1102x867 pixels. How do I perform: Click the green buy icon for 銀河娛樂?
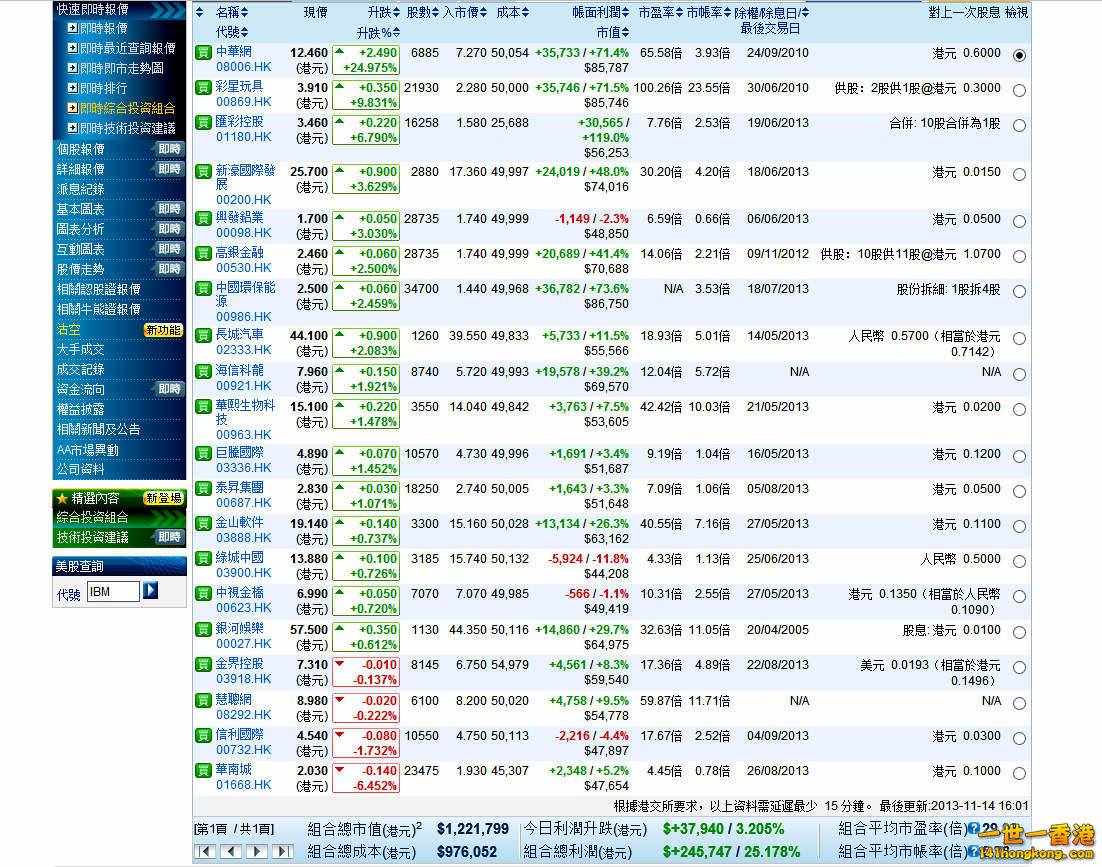pyautogui.click(x=203, y=629)
